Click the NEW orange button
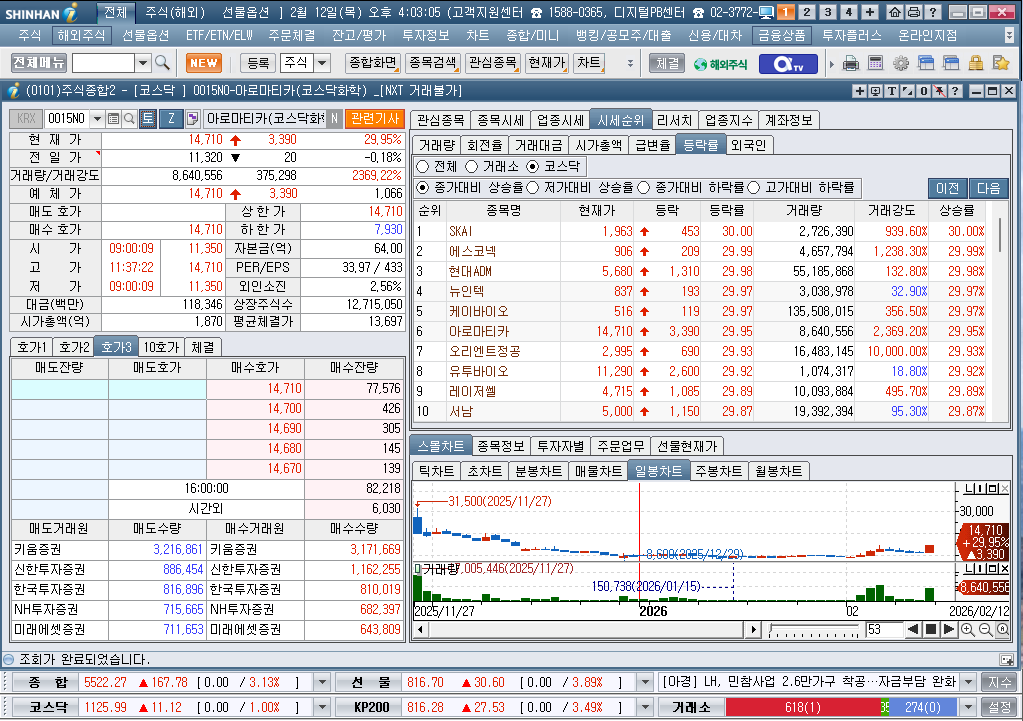The height and width of the screenshot is (721, 1023). 204,63
